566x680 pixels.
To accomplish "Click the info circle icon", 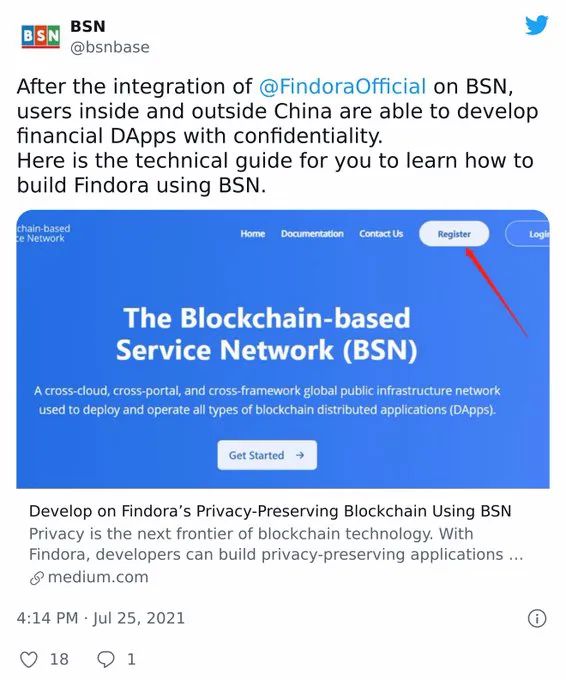I will click(537, 618).
